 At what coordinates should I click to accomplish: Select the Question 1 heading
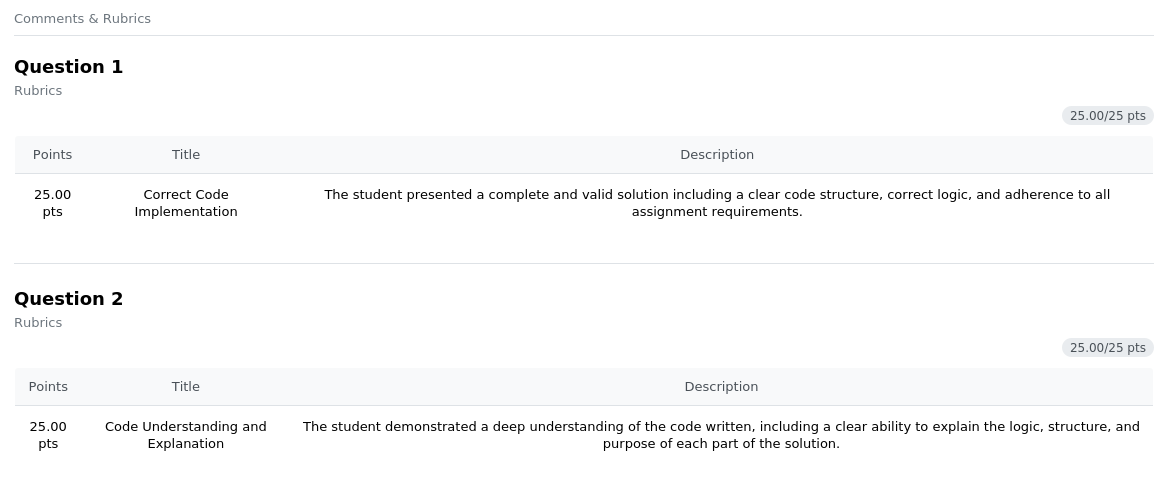(x=68, y=67)
